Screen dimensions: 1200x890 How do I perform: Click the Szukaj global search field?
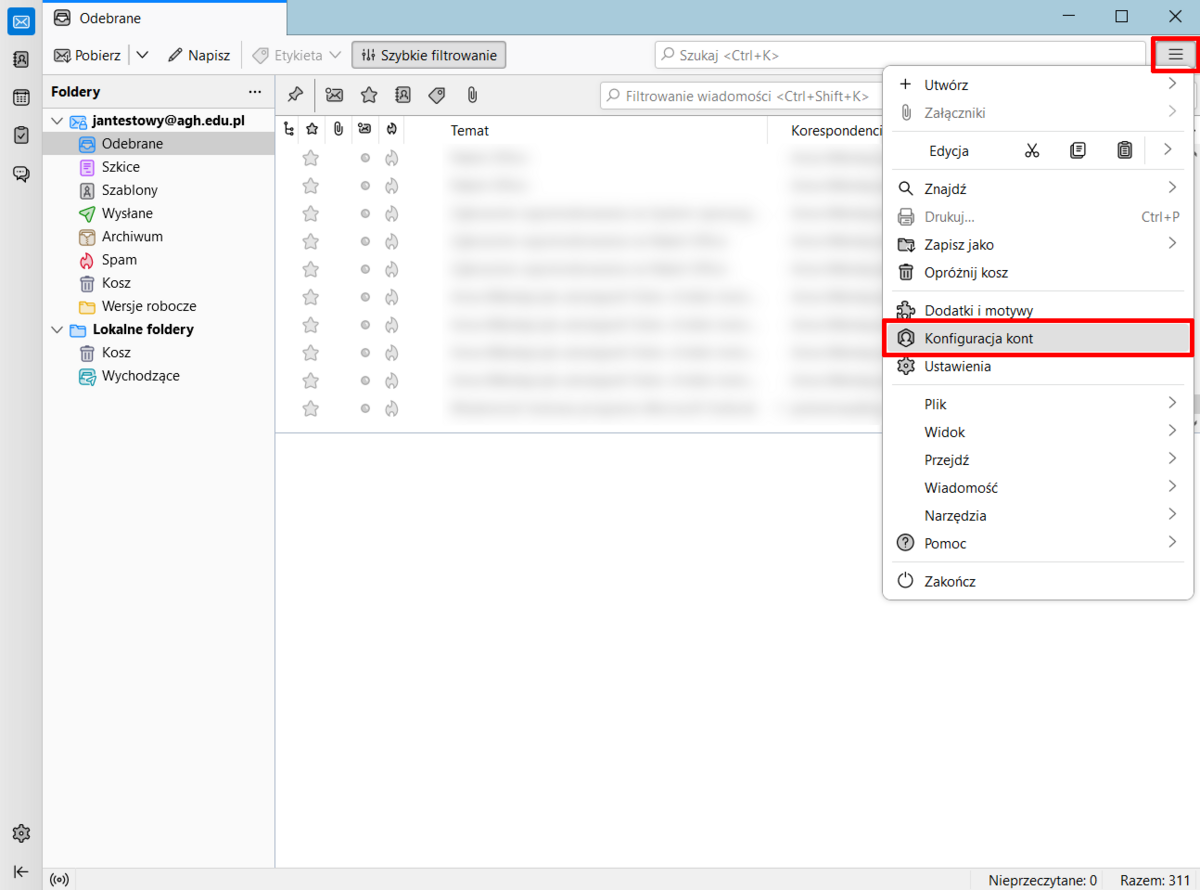pyautogui.click(x=900, y=55)
